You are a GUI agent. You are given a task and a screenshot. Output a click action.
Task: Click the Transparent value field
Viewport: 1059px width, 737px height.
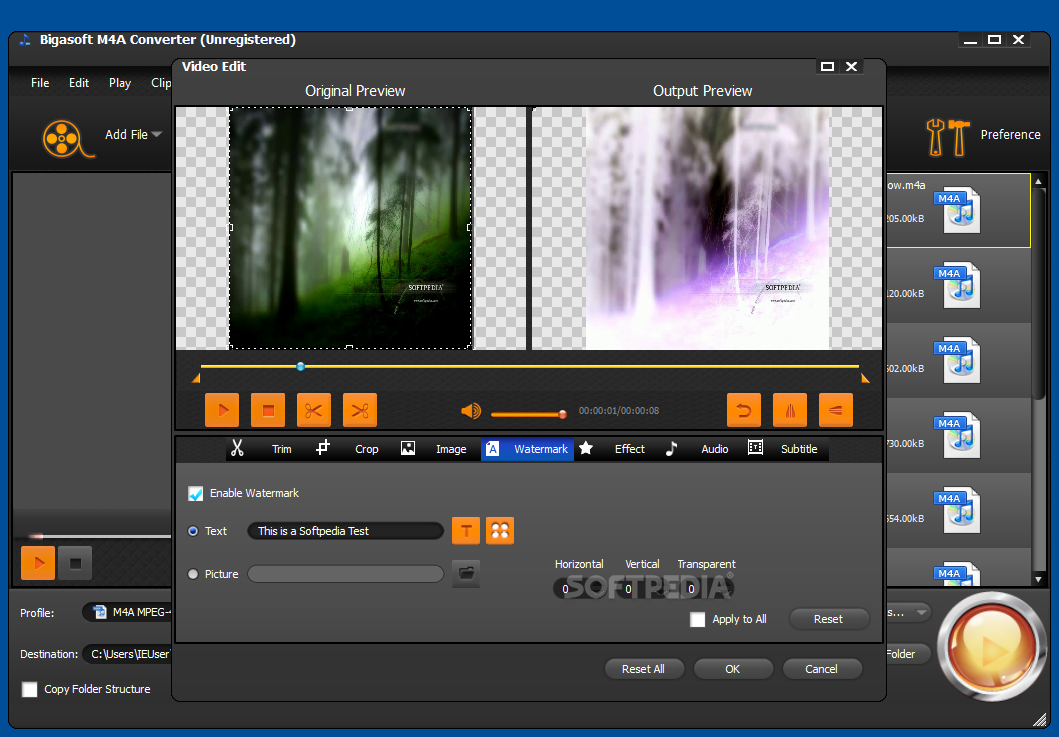[x=704, y=589]
